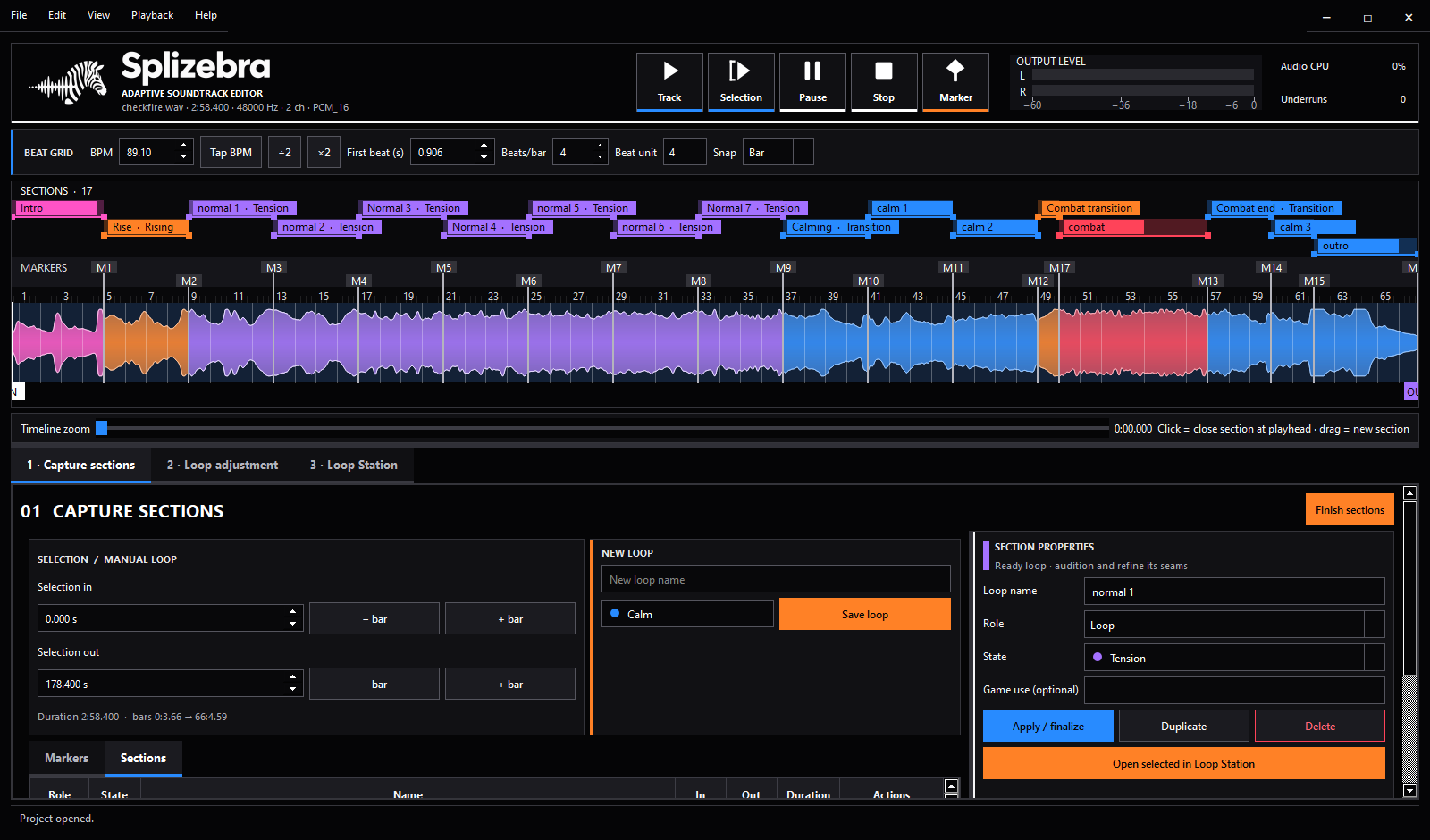
Task: Switch to Loop adjustment tab
Action: click(x=222, y=465)
